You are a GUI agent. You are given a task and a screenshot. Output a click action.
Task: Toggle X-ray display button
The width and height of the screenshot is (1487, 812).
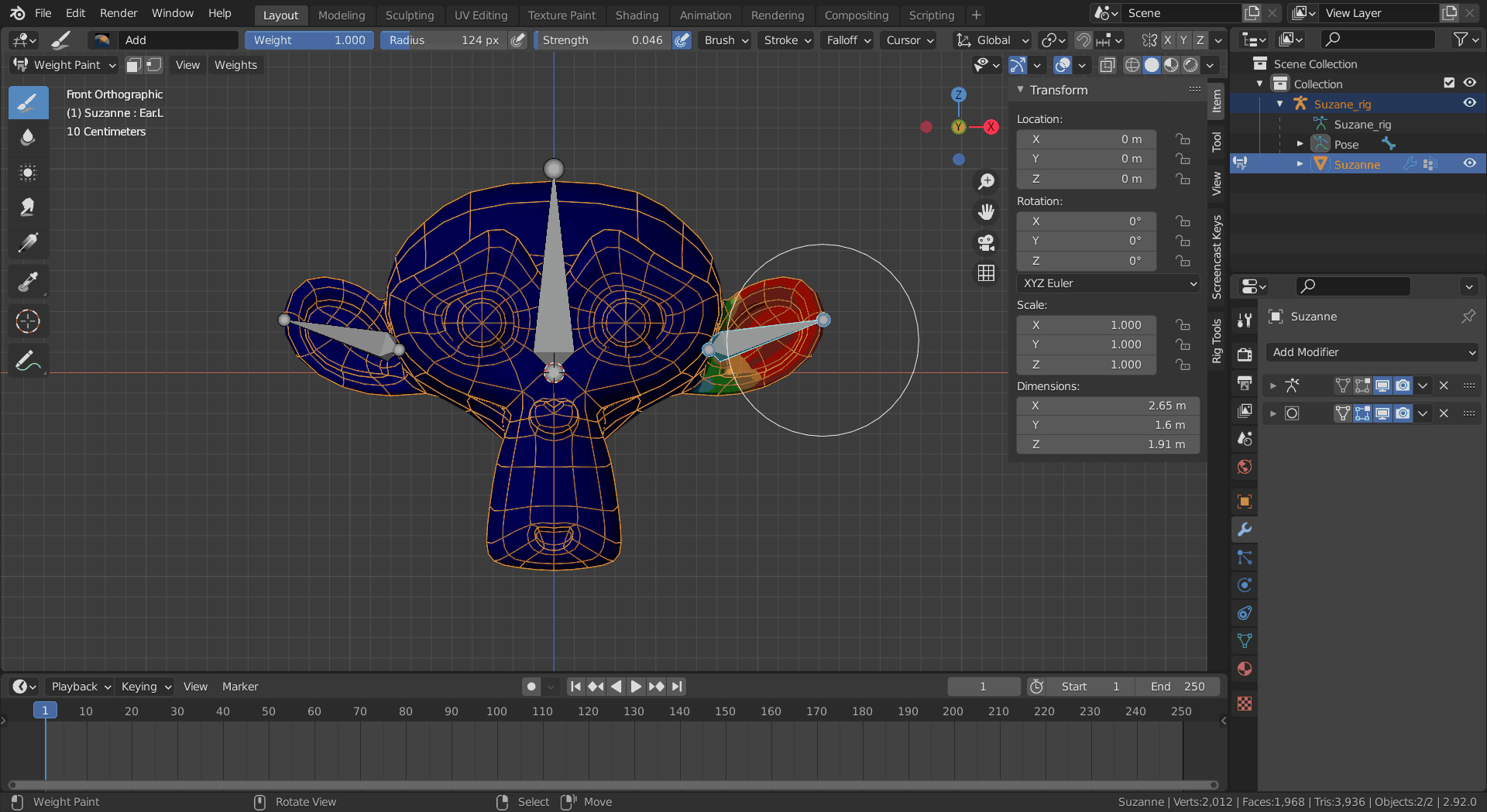tap(1108, 65)
